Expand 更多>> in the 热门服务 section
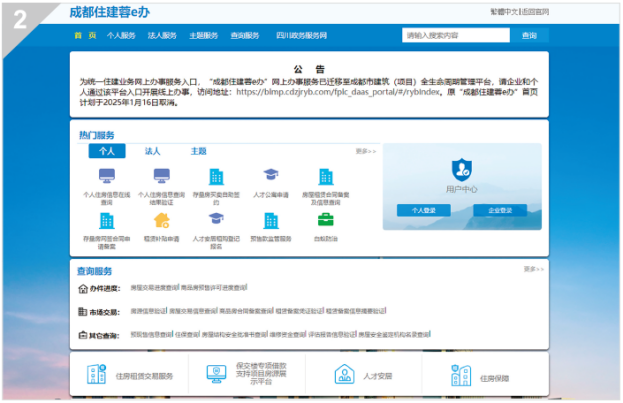This screenshot has width=623, height=403. [365, 151]
